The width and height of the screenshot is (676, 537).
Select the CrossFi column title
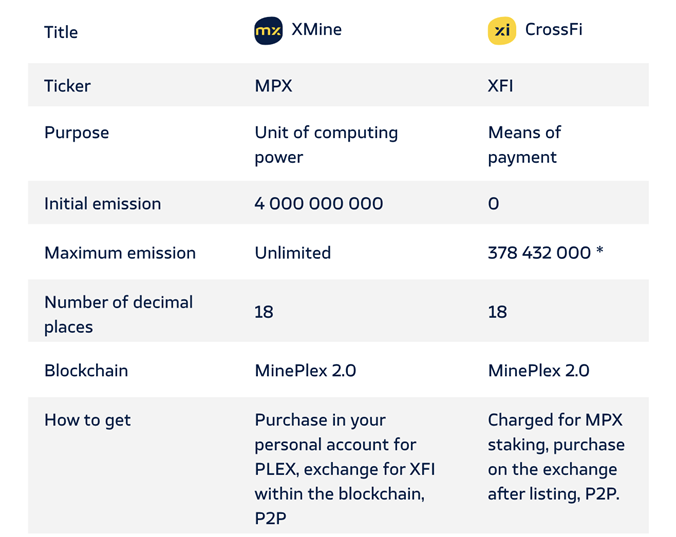[x=553, y=30]
